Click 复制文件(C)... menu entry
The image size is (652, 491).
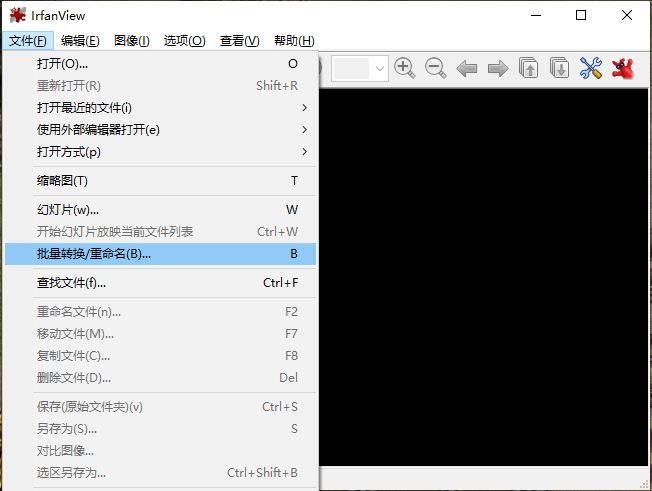161,356
